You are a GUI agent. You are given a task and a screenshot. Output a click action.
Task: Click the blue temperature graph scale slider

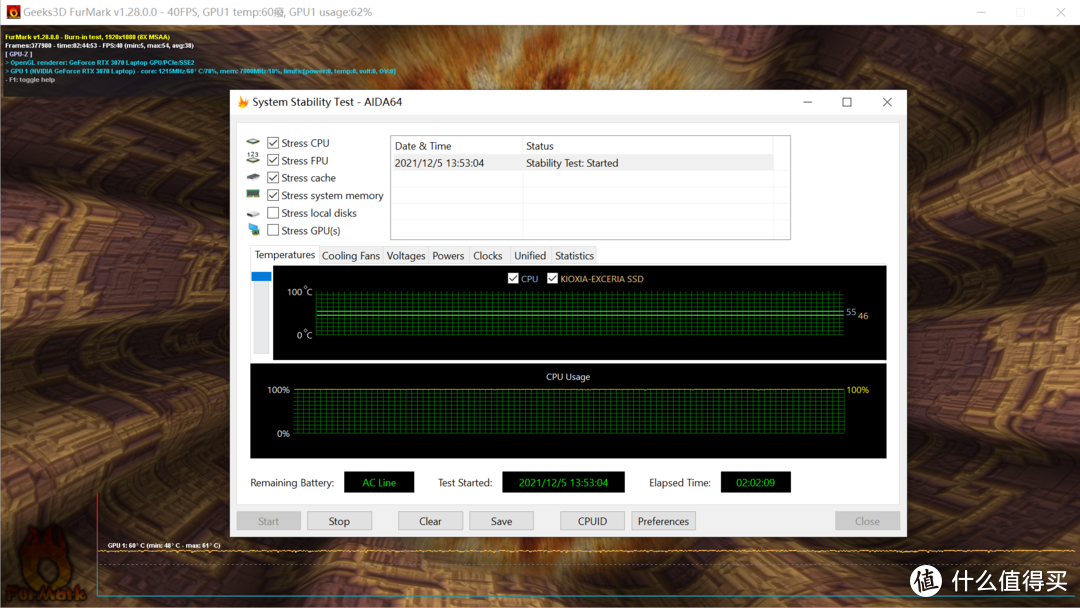pyautogui.click(x=261, y=277)
